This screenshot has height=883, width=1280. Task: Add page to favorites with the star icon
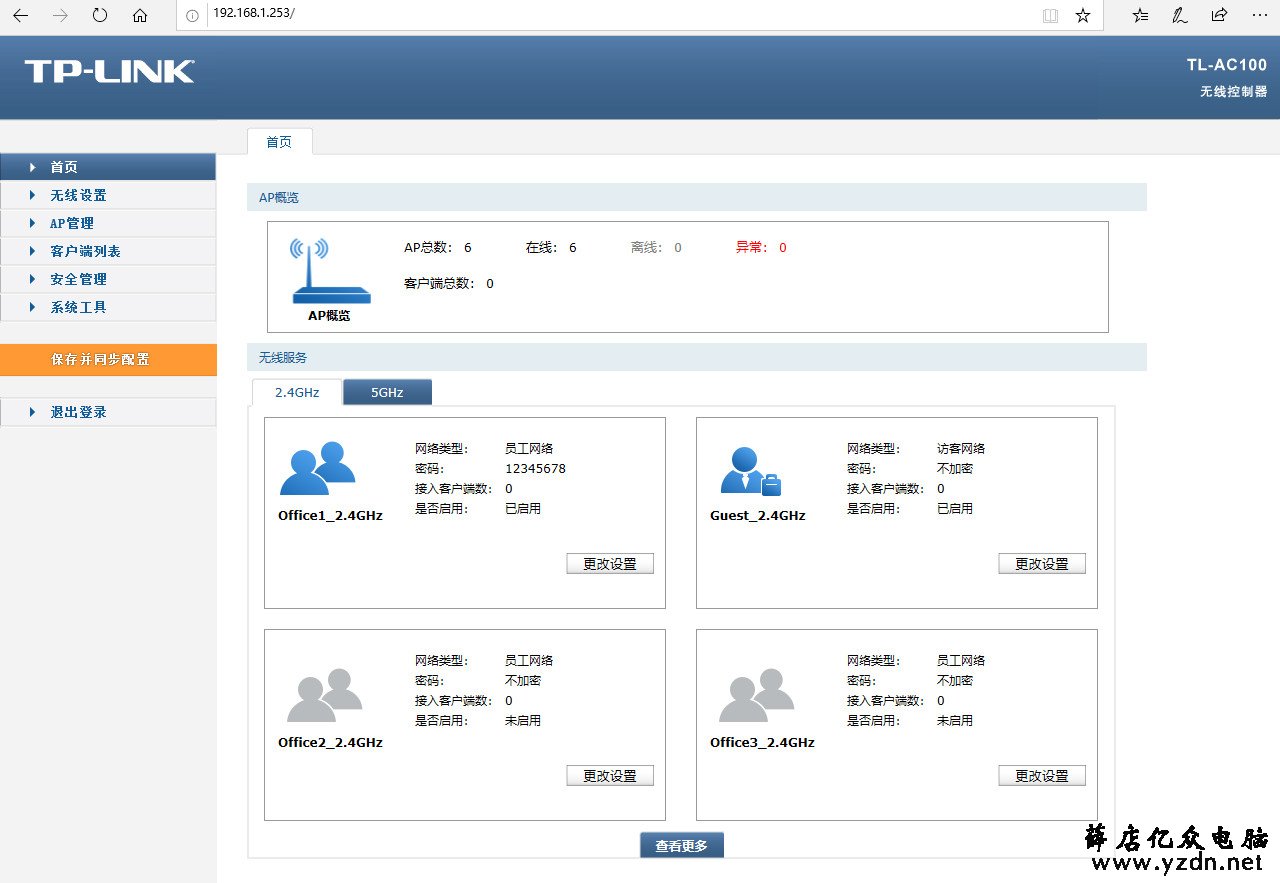pos(1083,15)
